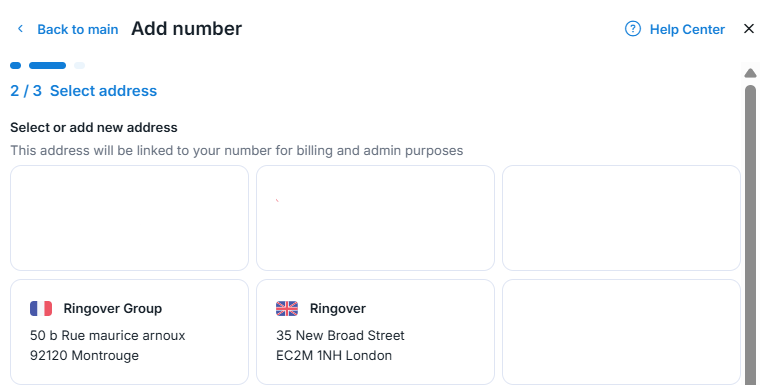
Task: Go back via Back to main link
Action: tap(78, 29)
